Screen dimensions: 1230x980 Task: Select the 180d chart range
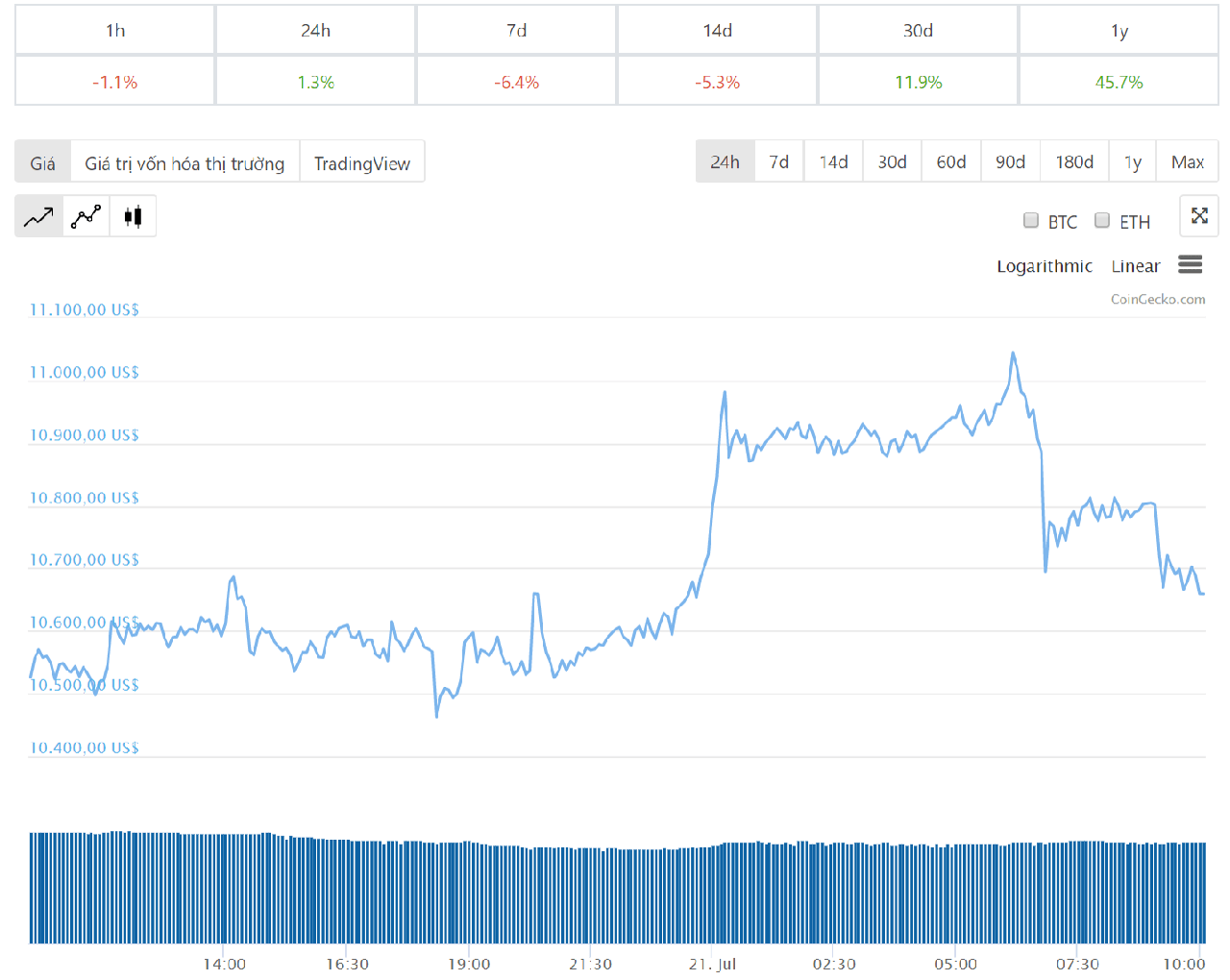tap(1075, 161)
